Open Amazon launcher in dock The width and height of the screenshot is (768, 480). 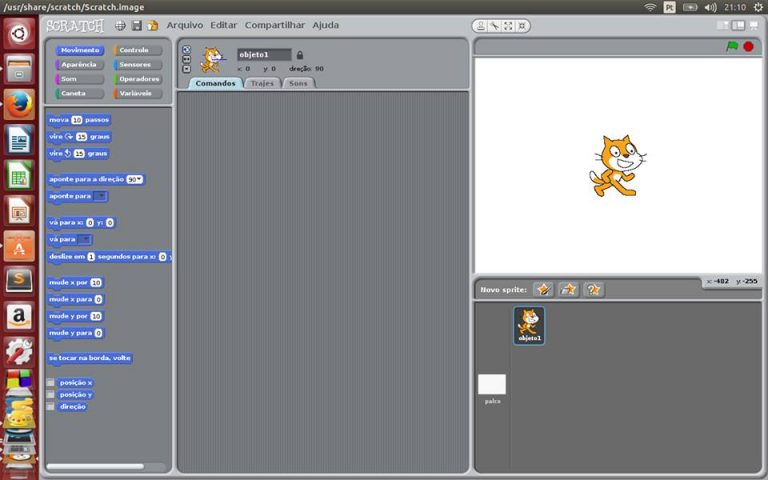(x=19, y=316)
